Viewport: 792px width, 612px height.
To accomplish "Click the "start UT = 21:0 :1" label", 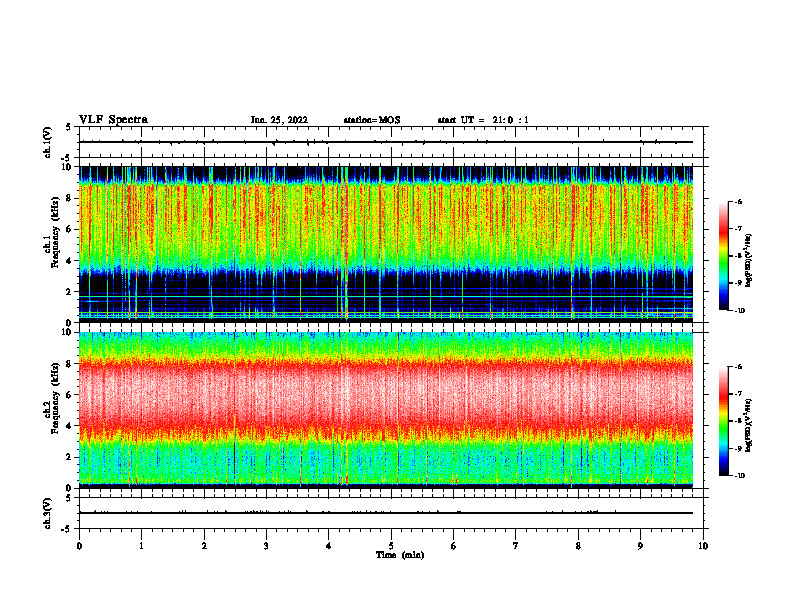I will click(x=483, y=120).
